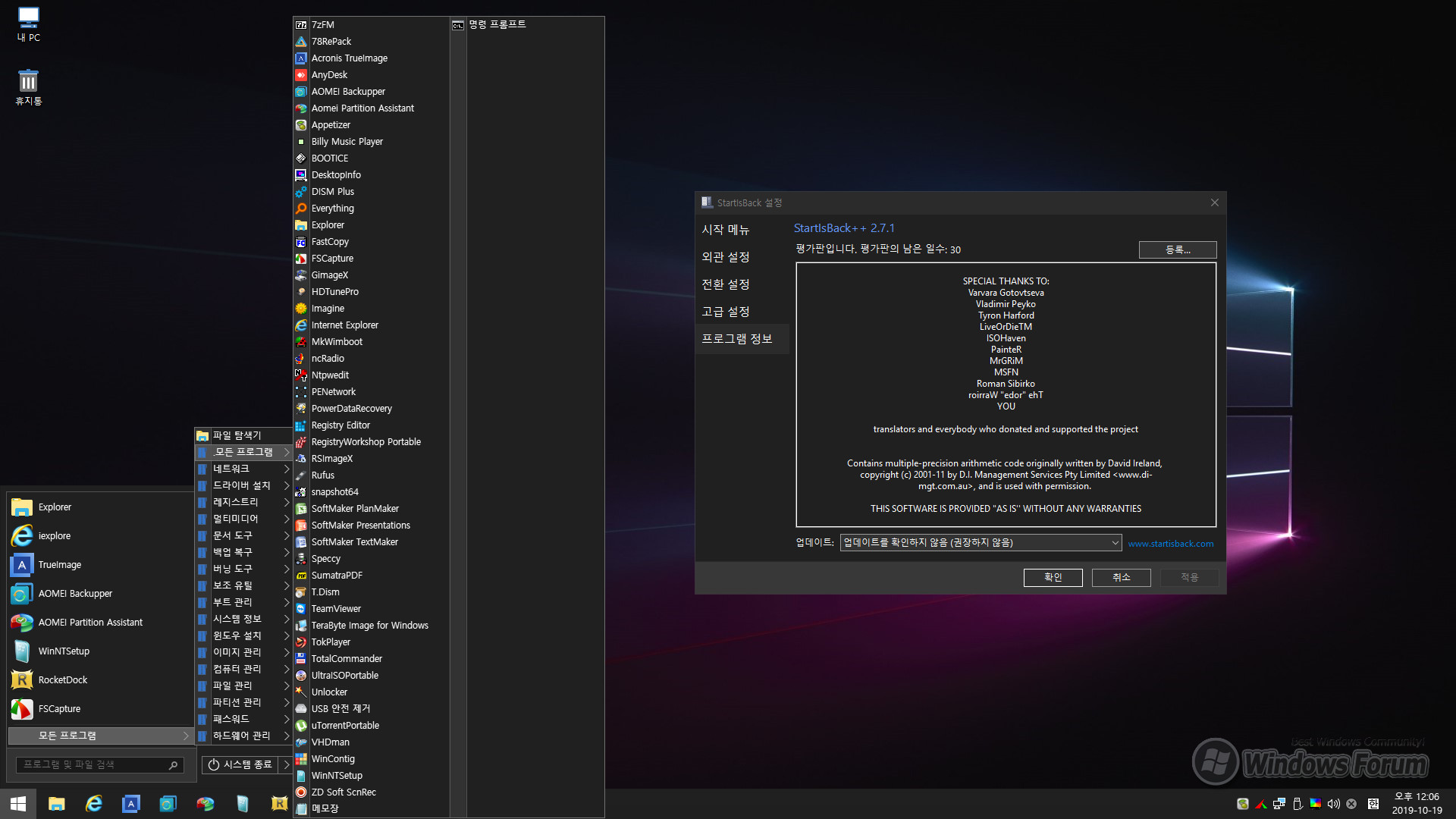The height and width of the screenshot is (819, 1456).
Task: Expand the 드라이버 설치 submenu
Action: (243, 485)
